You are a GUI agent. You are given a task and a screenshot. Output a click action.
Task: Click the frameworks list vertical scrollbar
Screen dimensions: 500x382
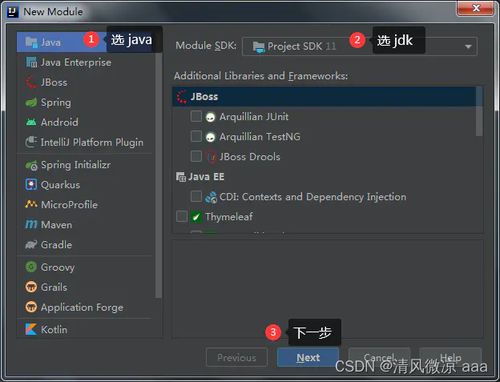[479, 112]
